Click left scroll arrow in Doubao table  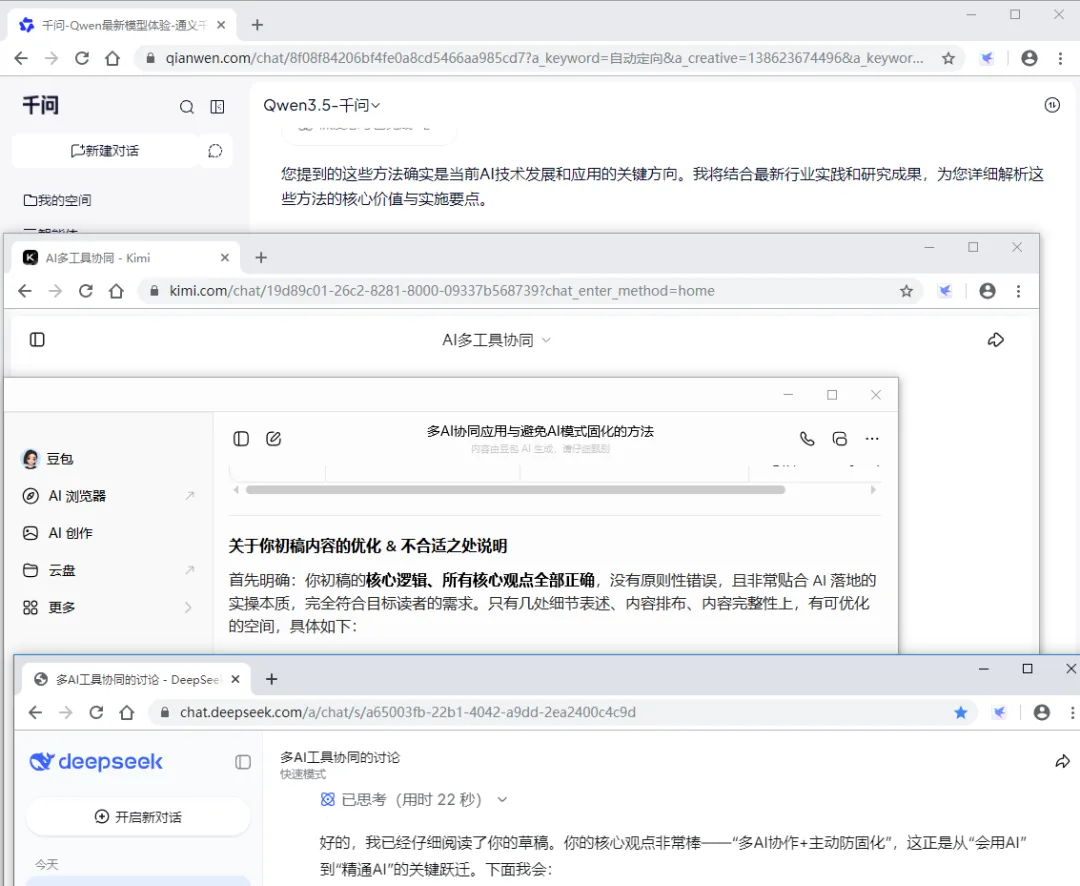236,490
